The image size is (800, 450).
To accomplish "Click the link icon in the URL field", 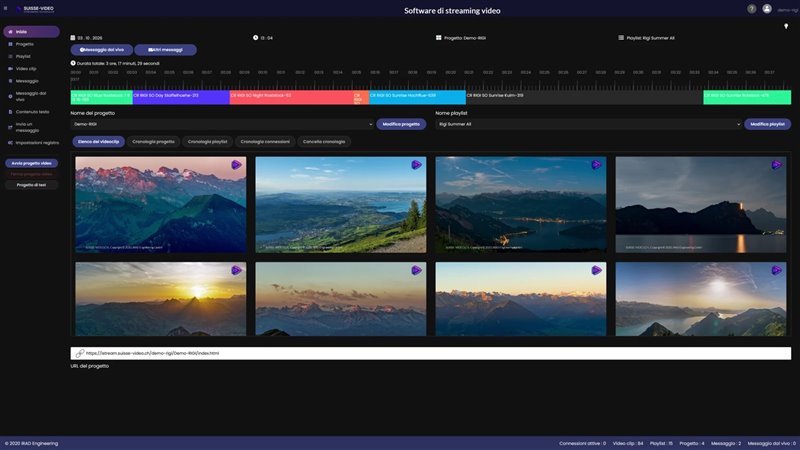I will [x=80, y=353].
